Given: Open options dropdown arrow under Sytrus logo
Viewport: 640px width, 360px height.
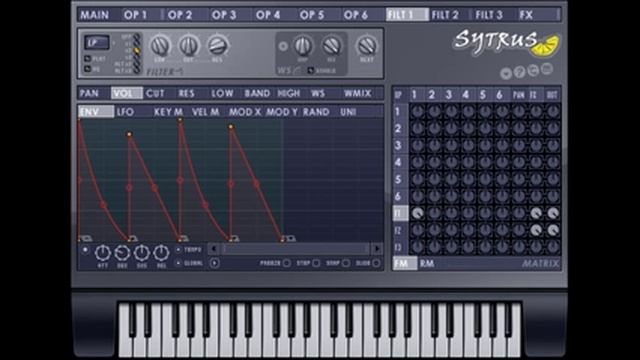Looking at the screenshot, I should pos(506,74).
